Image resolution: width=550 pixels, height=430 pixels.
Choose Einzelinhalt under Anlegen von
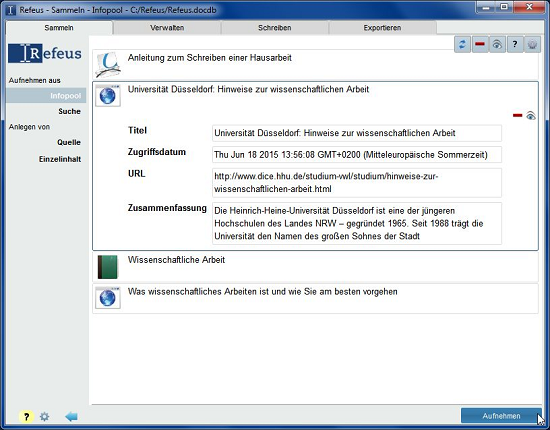[x=60, y=159]
